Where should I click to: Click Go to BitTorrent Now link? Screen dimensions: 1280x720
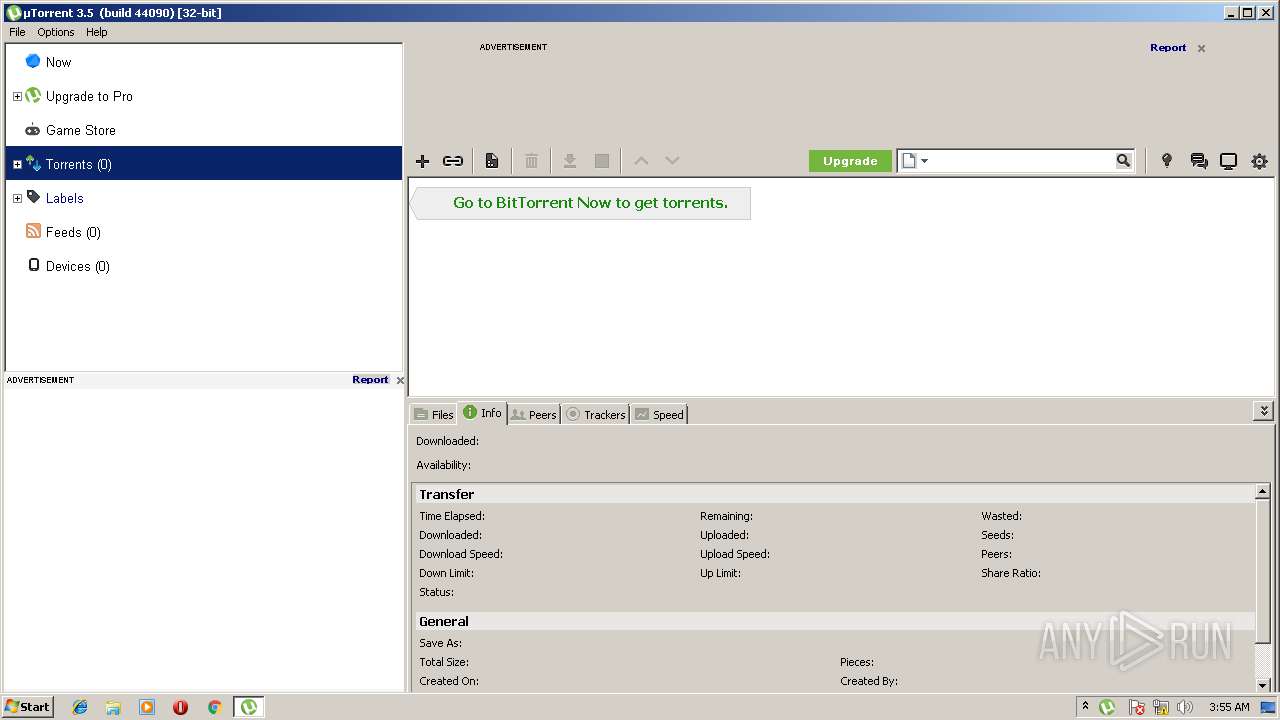[x=590, y=203]
